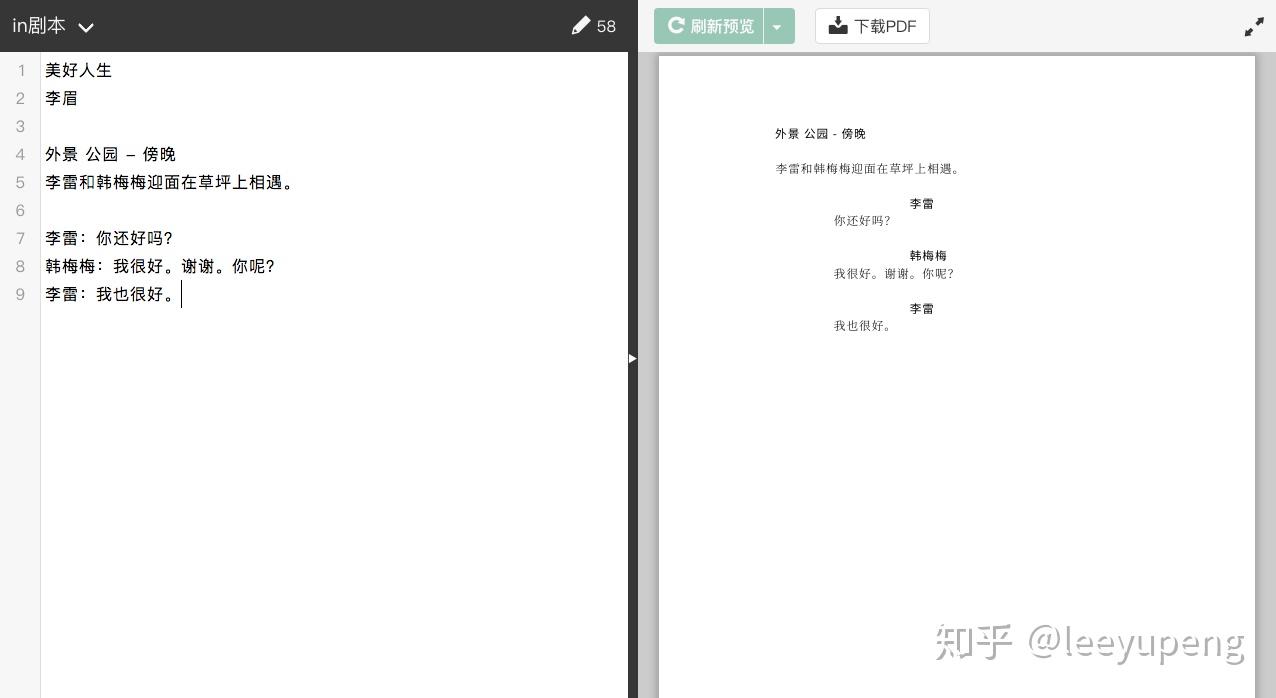Click line number 3 in gutter
Screen dimensions: 1276x698
20,126
